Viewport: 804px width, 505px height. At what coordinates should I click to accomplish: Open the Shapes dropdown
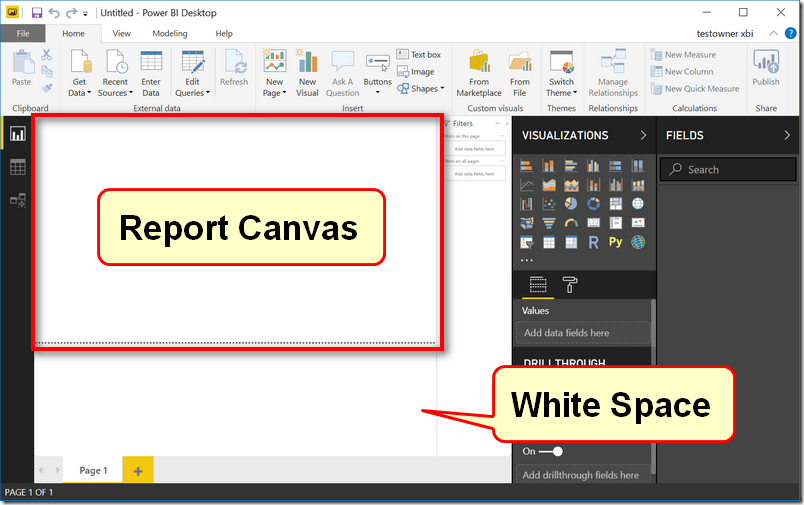[420, 89]
